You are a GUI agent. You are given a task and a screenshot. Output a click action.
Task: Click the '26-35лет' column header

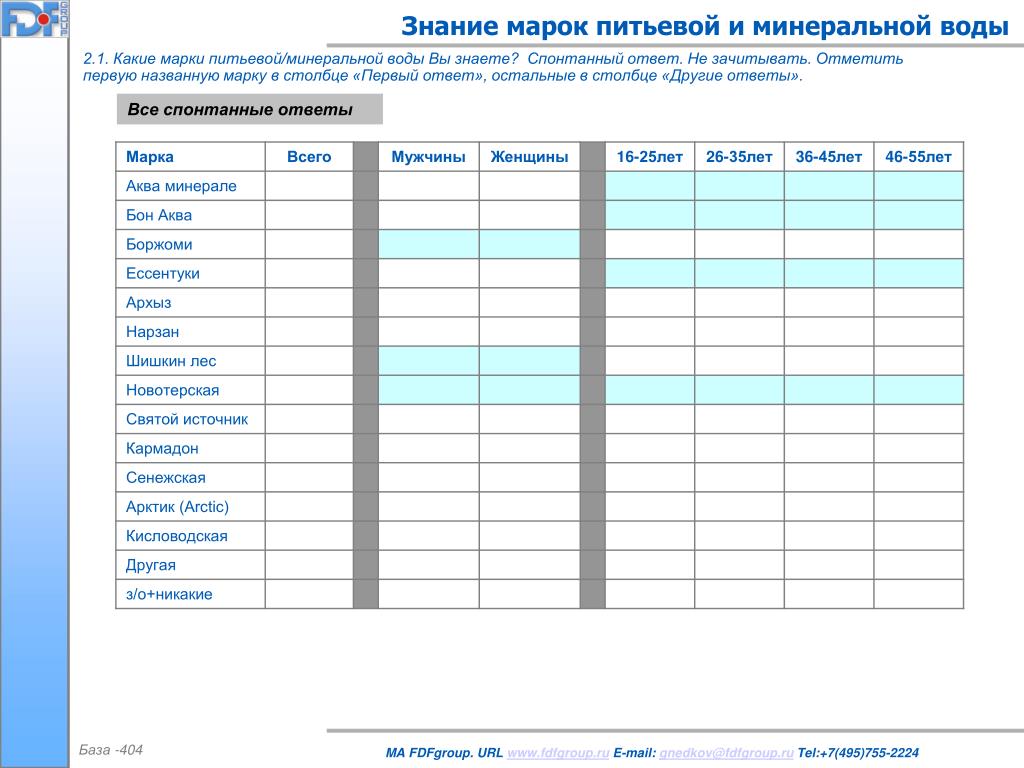click(x=739, y=157)
